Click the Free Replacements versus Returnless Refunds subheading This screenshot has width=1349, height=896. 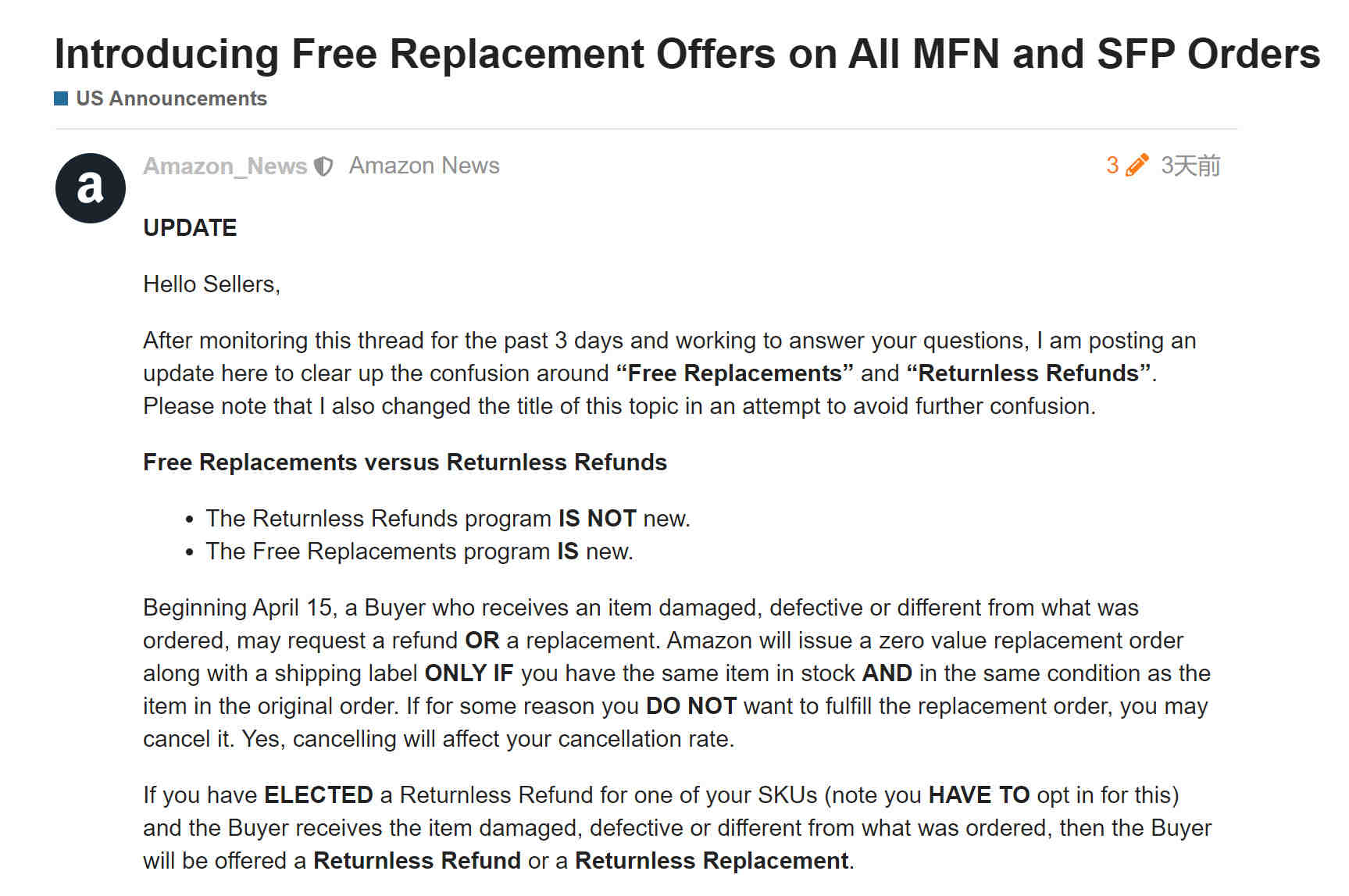coord(405,462)
